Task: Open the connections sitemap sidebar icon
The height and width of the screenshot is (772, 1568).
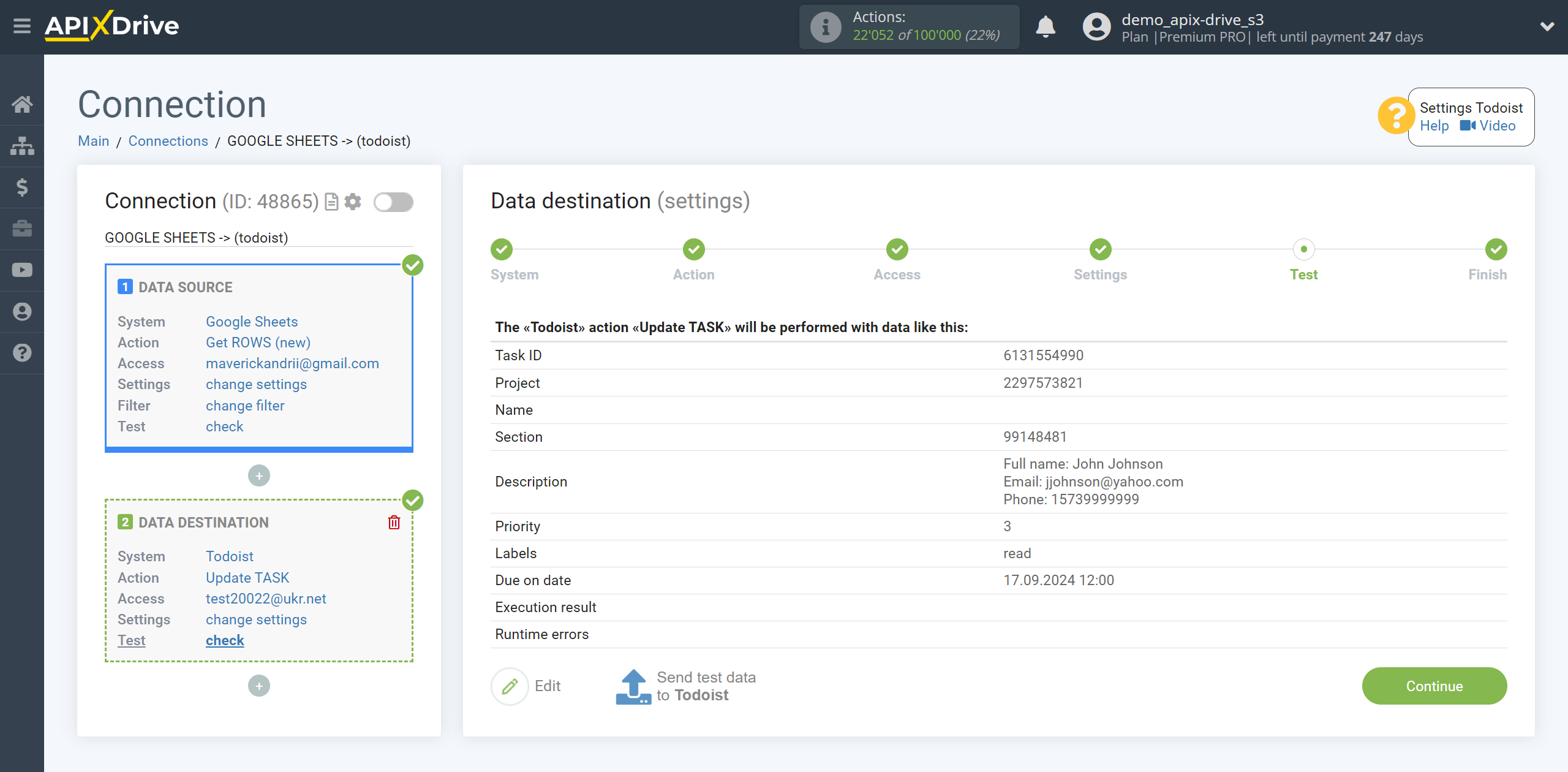Action: (x=22, y=146)
